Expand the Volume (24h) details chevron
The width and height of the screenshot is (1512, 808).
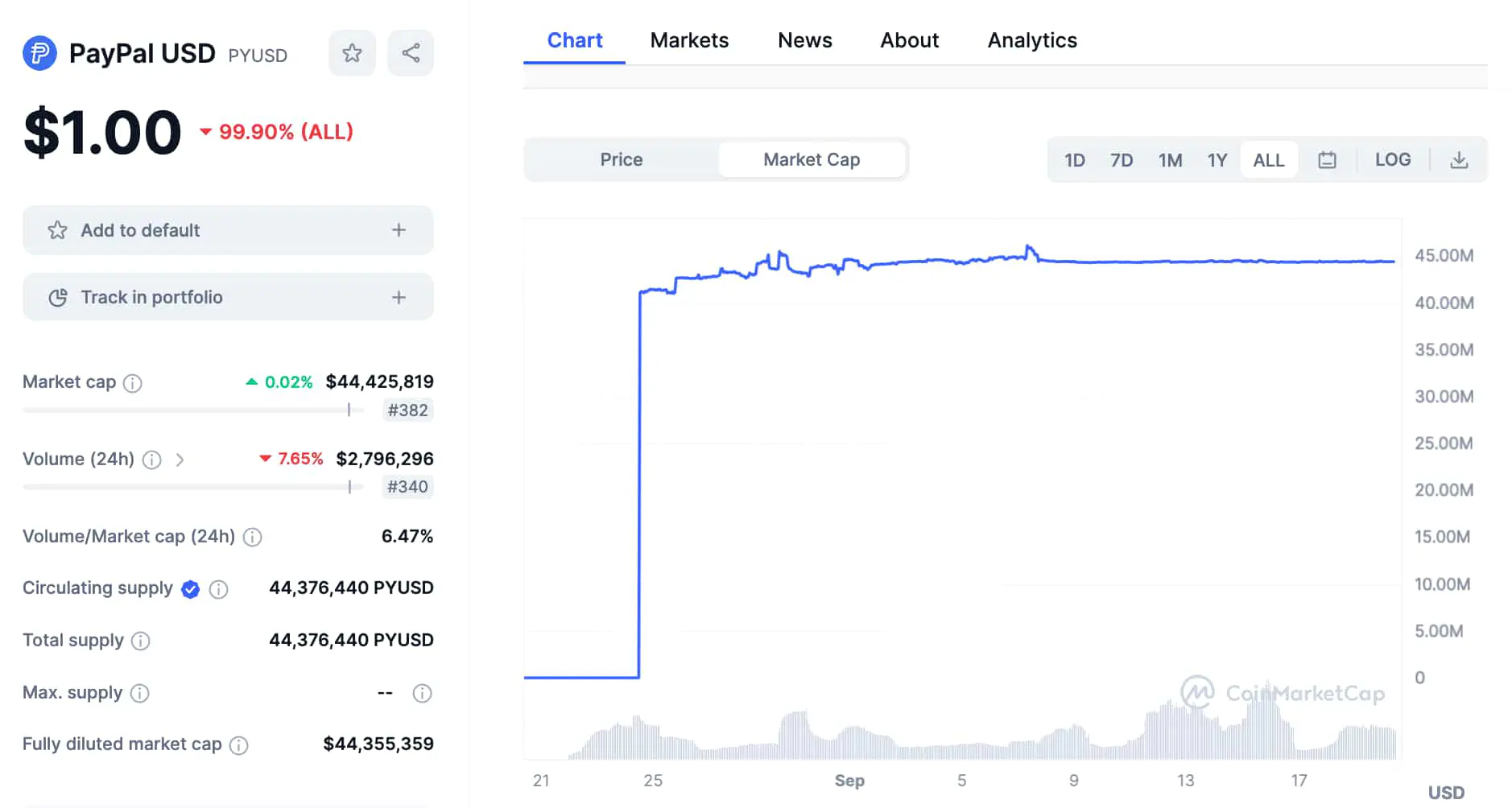click(180, 460)
